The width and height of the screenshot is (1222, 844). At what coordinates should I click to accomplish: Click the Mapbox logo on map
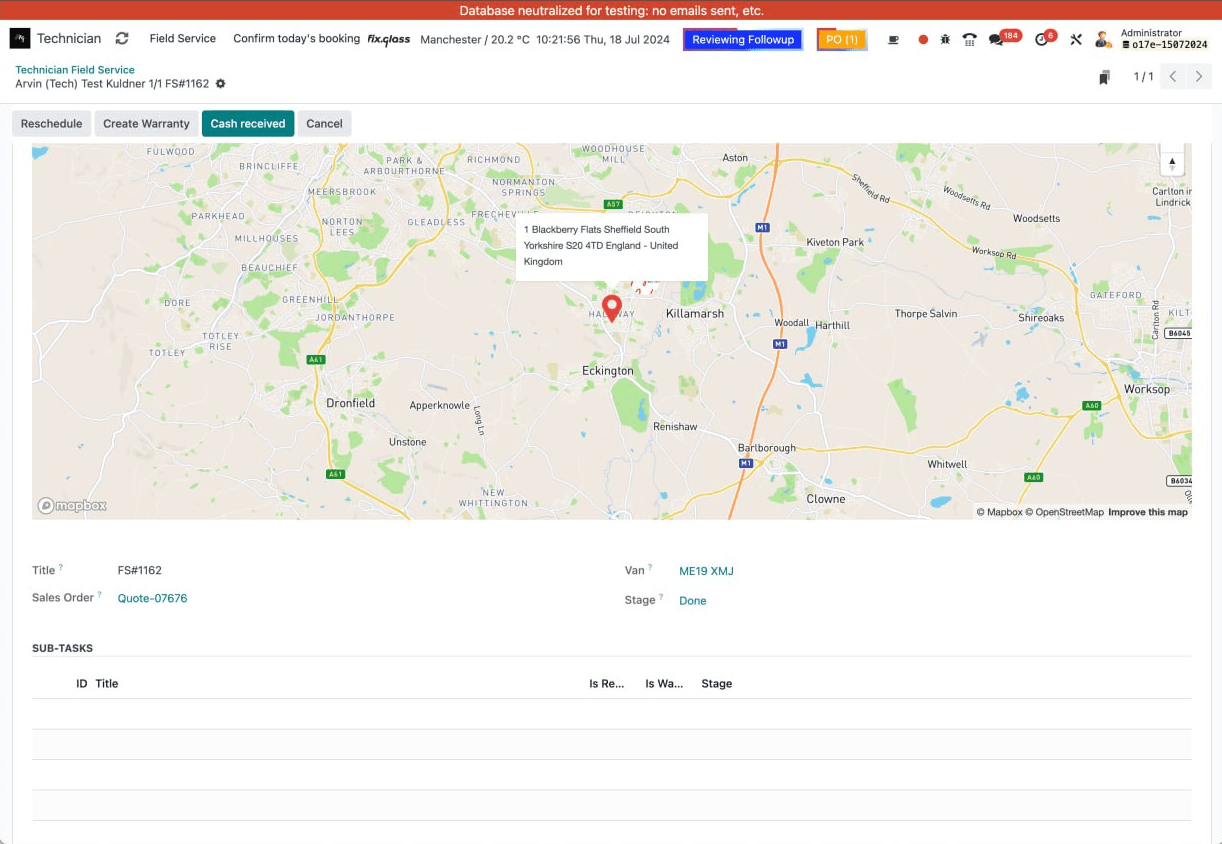(72, 506)
